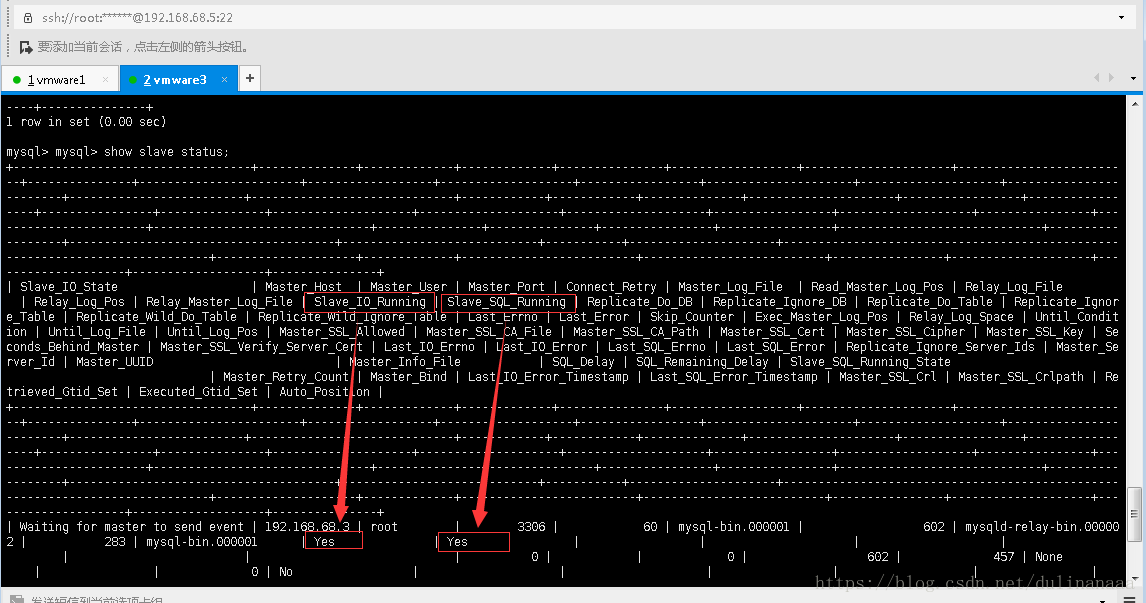Click the Master_Port column header
This screenshot has height=603, width=1146.
[x=506, y=287]
